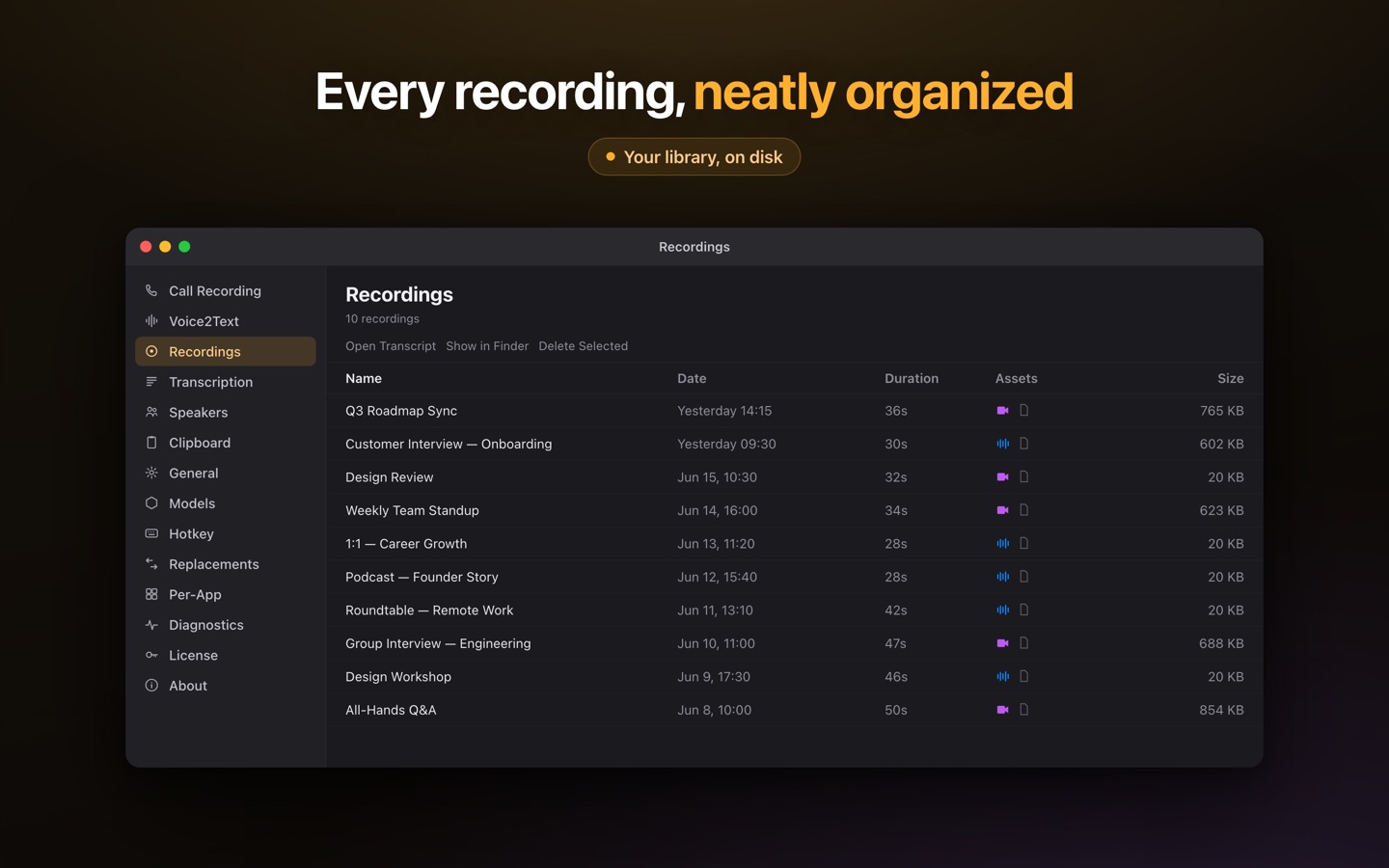Open the Models section
This screenshot has height=868, width=1389.
coord(226,503)
